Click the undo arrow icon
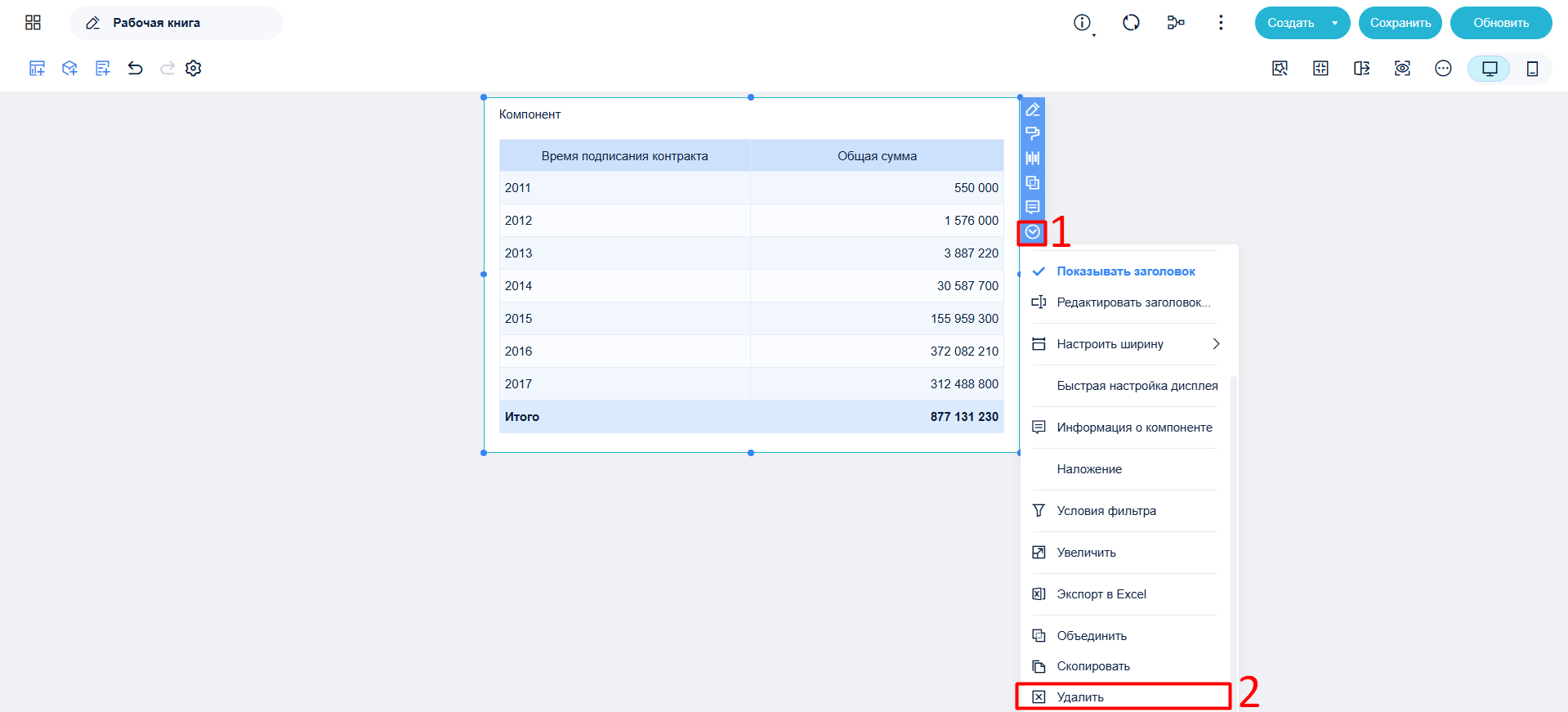1568x712 pixels. 136,69
